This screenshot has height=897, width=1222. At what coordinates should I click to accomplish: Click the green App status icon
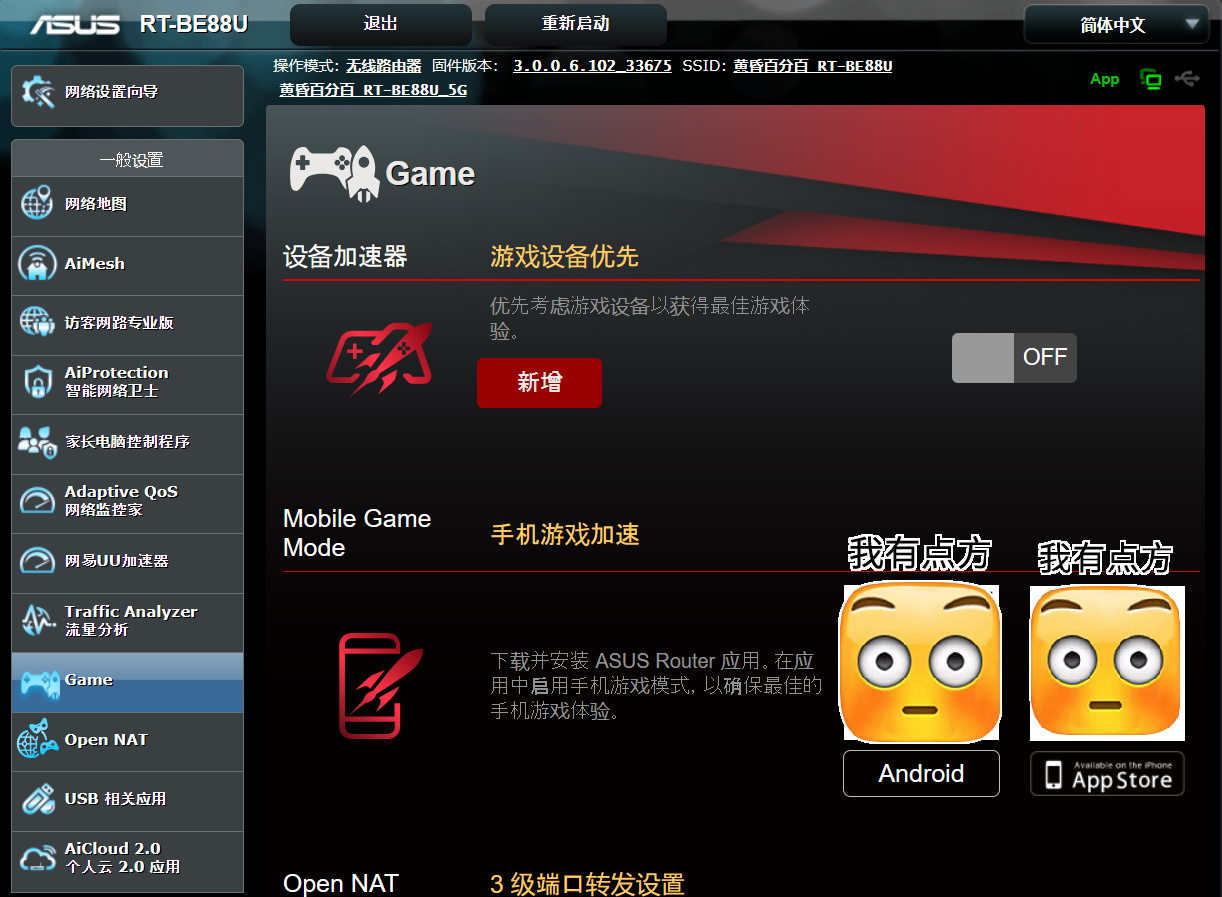1105,79
